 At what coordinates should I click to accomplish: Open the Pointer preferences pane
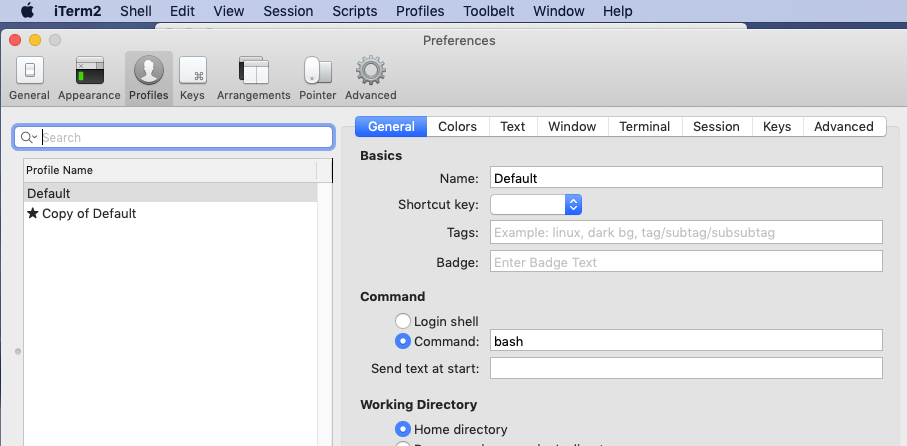tap(318, 78)
